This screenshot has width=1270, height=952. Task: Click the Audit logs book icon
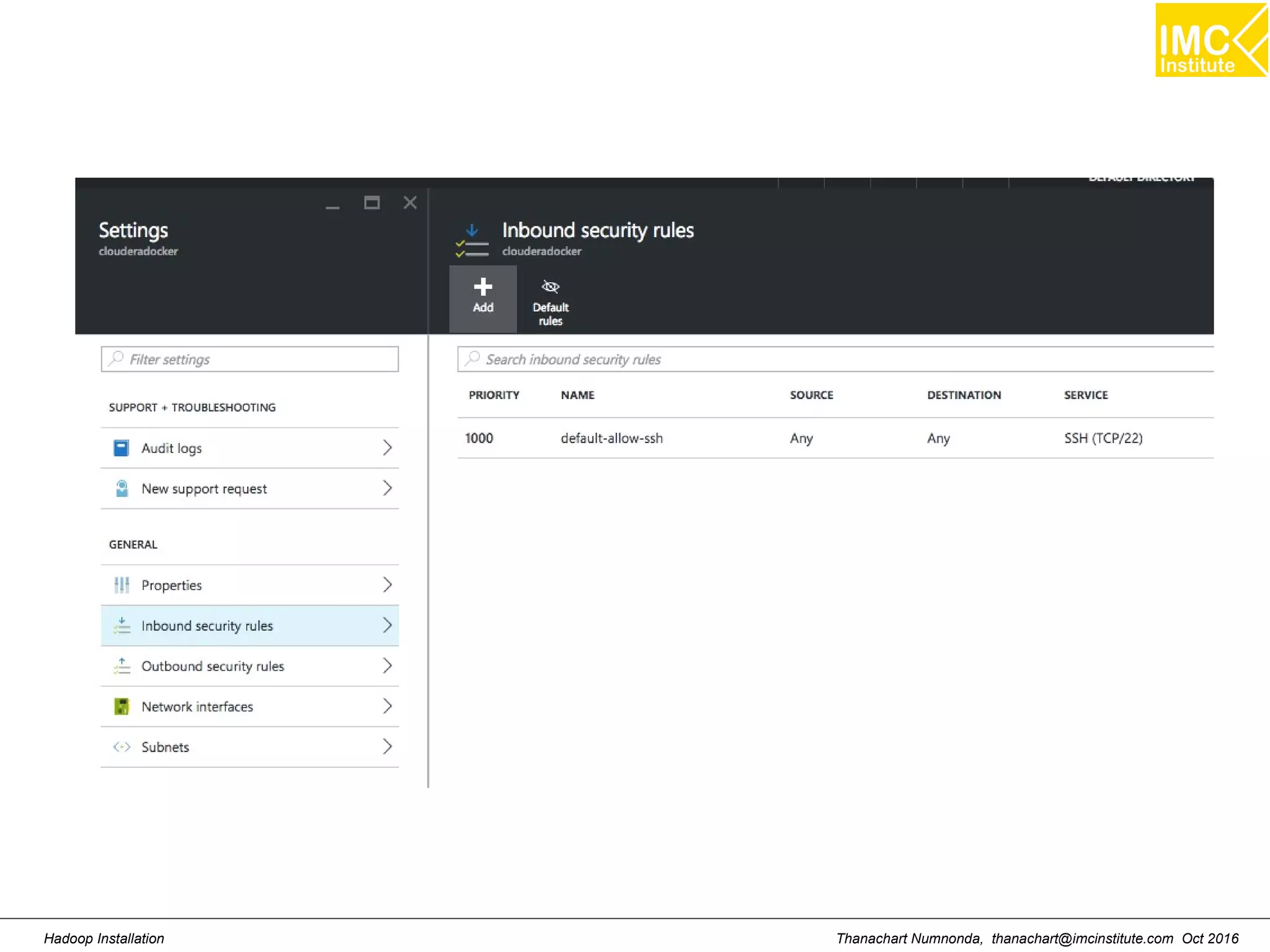[122, 447]
